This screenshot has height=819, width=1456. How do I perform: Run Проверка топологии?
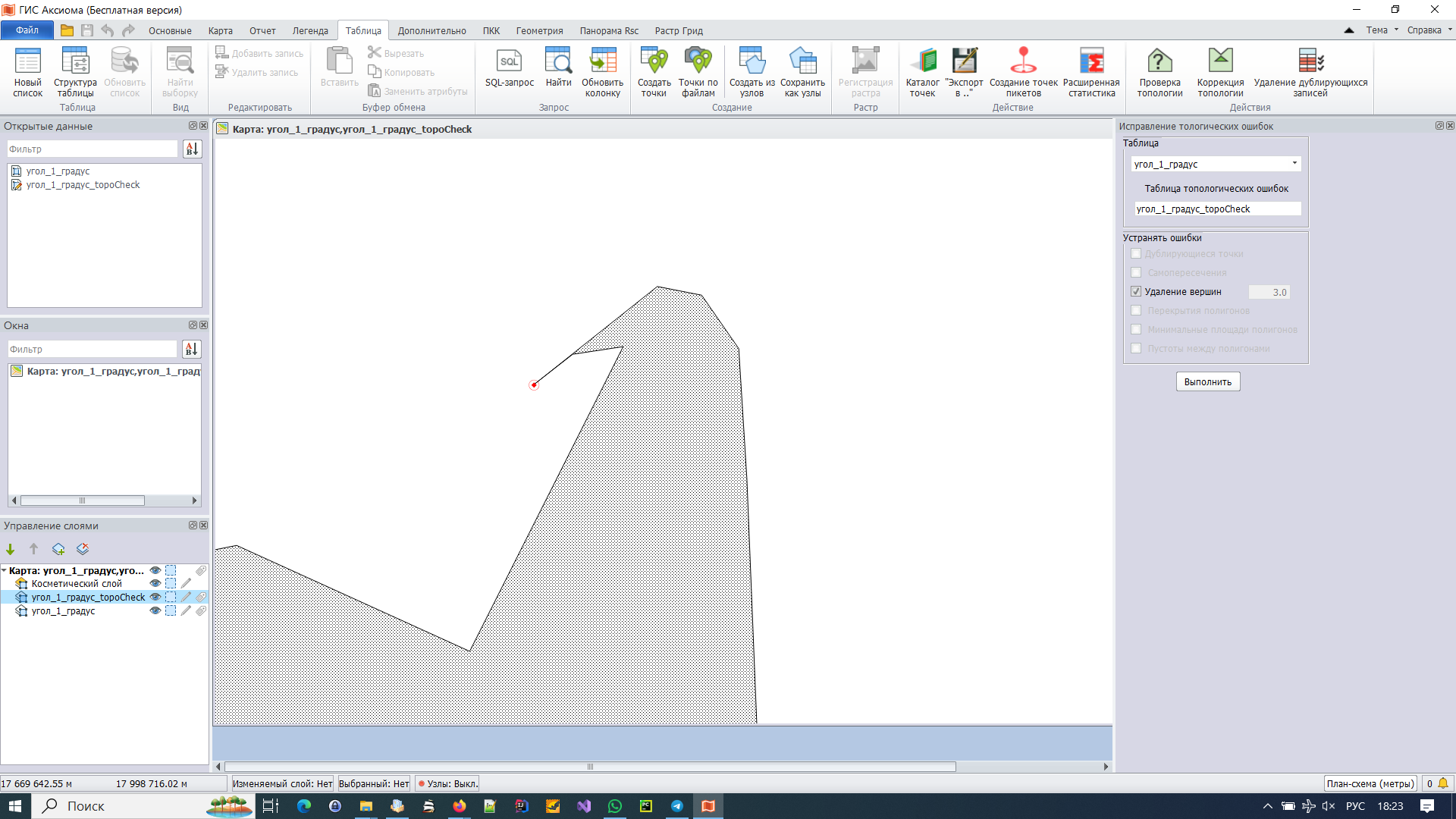click(1159, 72)
